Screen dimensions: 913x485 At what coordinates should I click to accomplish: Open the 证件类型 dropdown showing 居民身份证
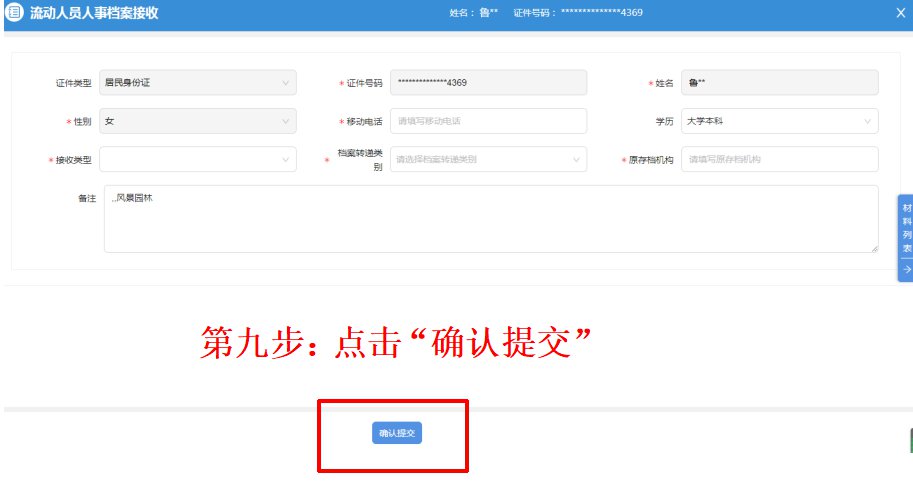198,83
